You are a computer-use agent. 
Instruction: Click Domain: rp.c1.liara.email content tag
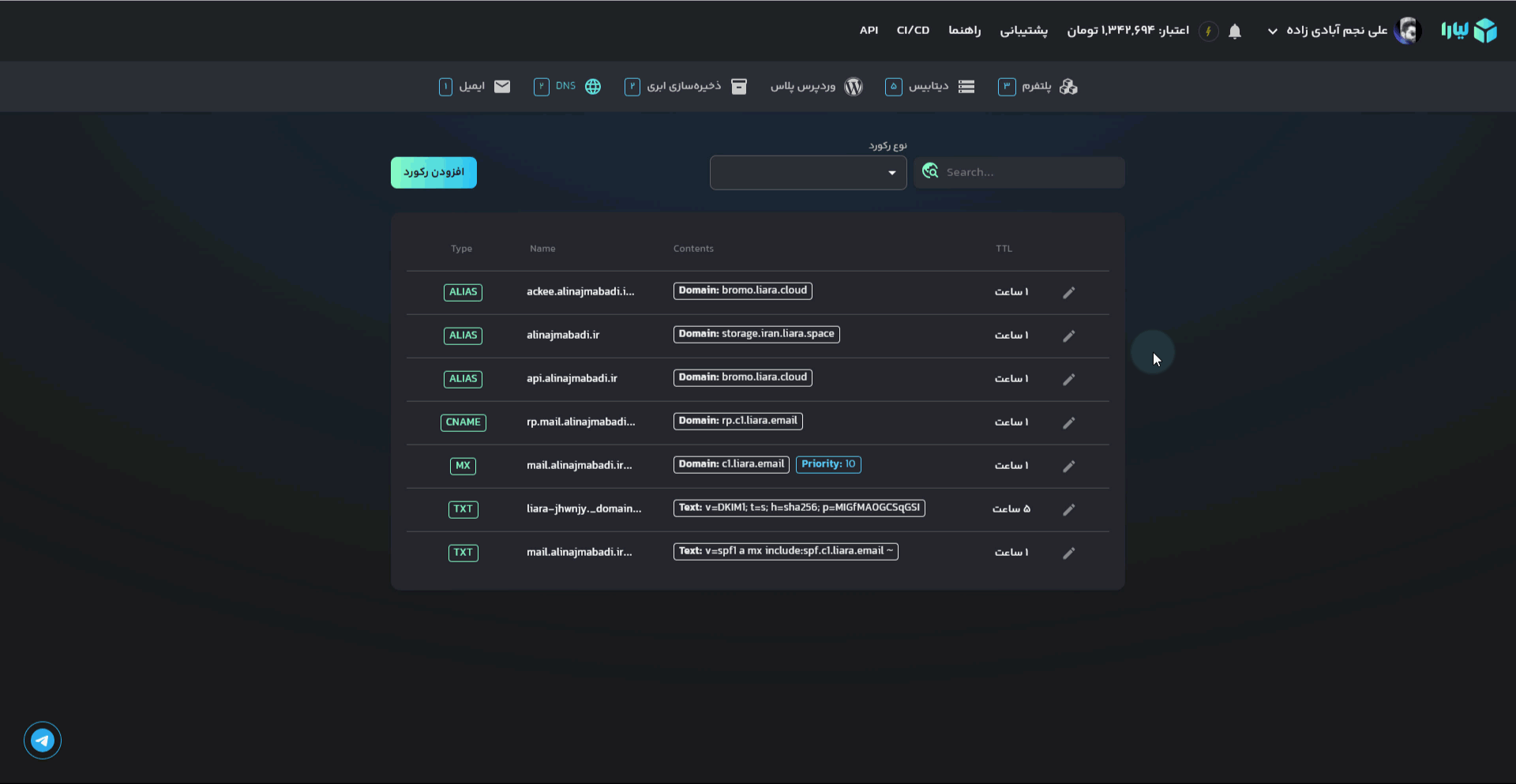[x=737, y=421]
